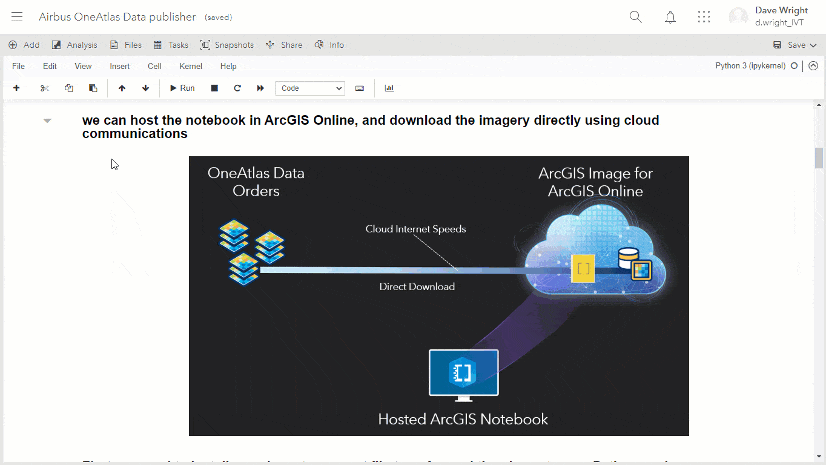Click the Python 3 (ipykernel) kernel indicator

pos(750,66)
